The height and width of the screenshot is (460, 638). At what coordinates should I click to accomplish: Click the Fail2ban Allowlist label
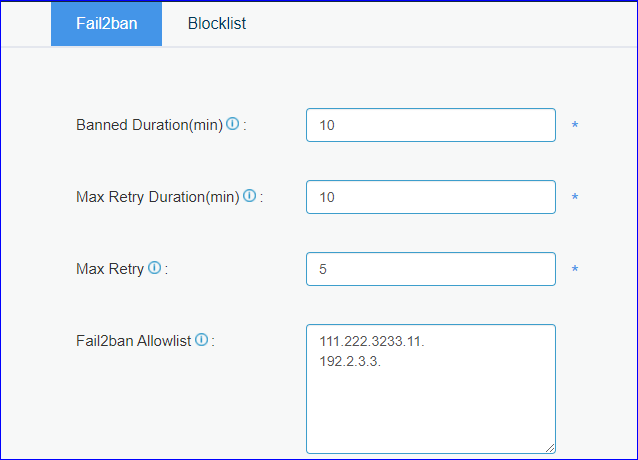click(134, 341)
